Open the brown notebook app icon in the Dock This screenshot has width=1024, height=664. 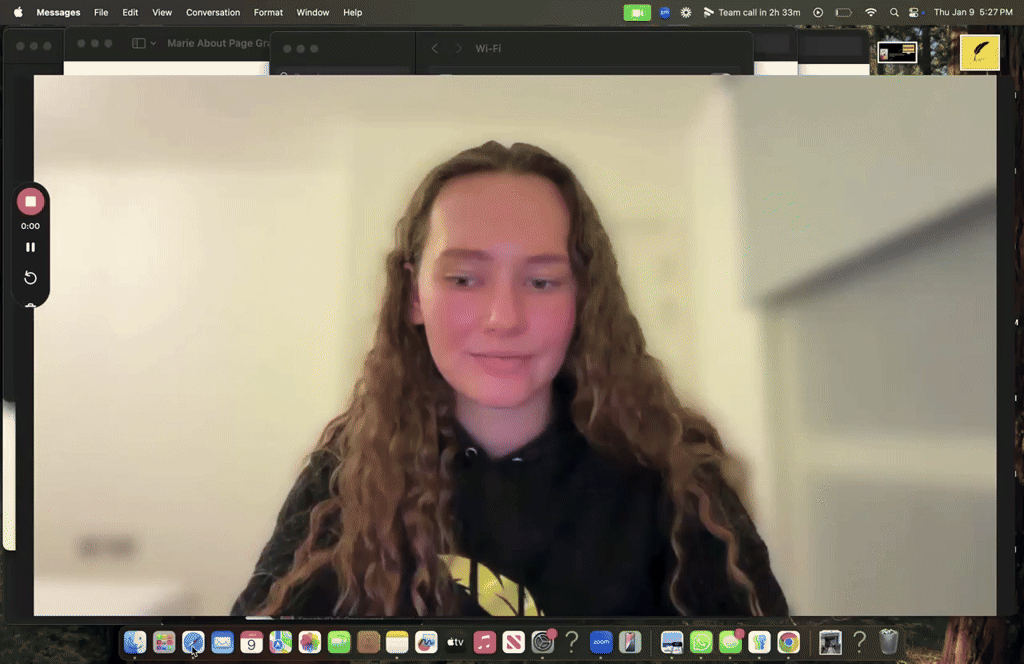pos(368,642)
